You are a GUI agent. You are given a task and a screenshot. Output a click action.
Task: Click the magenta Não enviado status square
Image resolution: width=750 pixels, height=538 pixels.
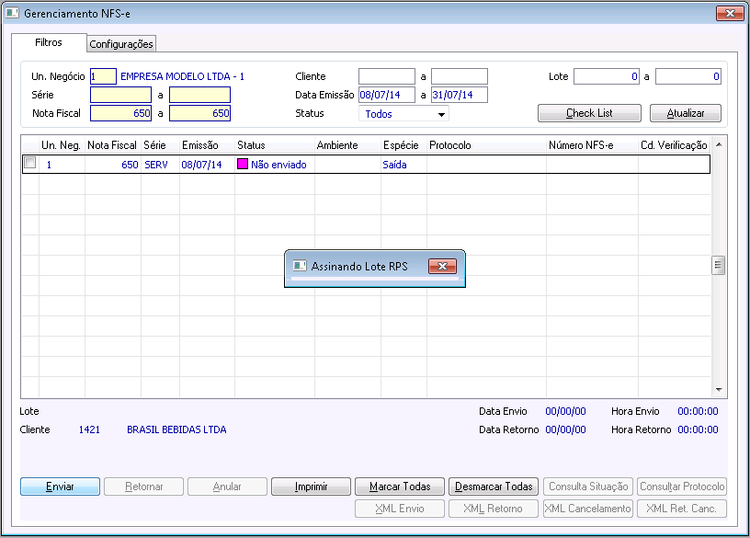(243, 164)
